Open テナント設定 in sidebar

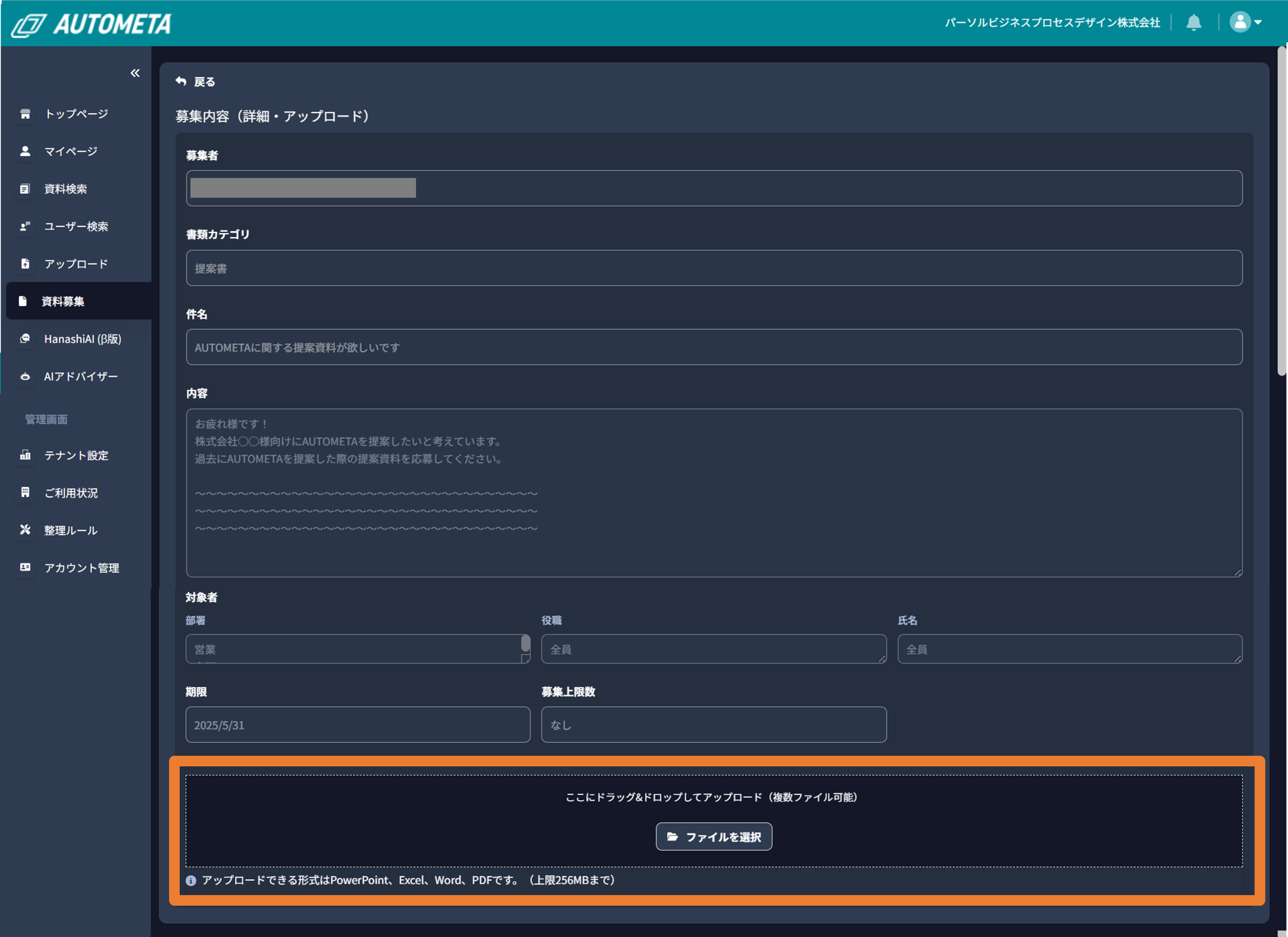(x=76, y=455)
